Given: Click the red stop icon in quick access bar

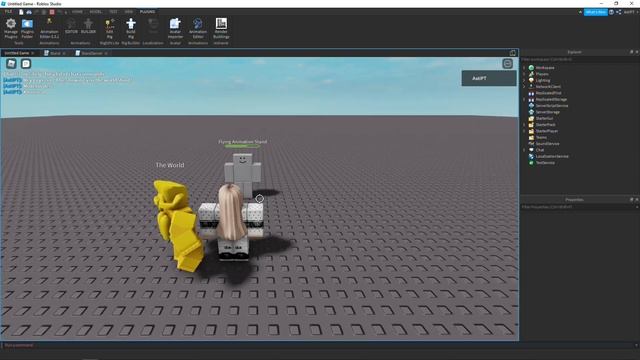Looking at the screenshot, I should point(52,12).
